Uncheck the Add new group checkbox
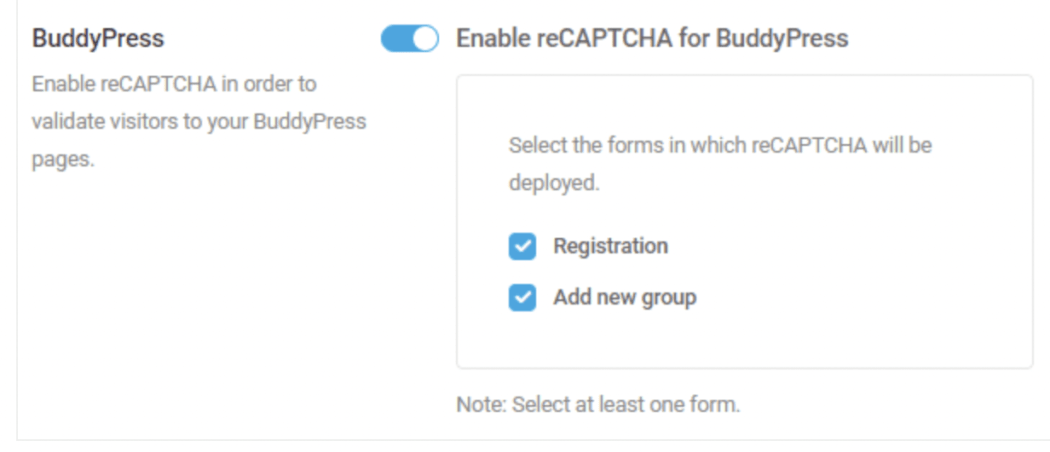 click(x=522, y=298)
